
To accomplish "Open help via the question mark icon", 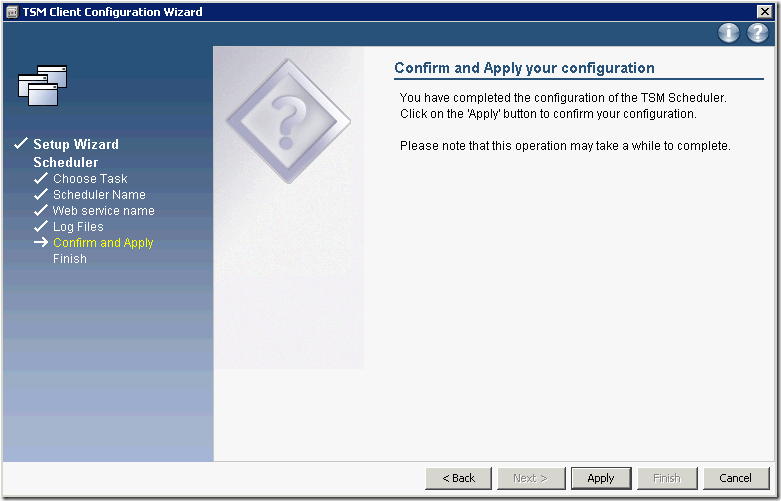I will pyautogui.click(x=757, y=33).
